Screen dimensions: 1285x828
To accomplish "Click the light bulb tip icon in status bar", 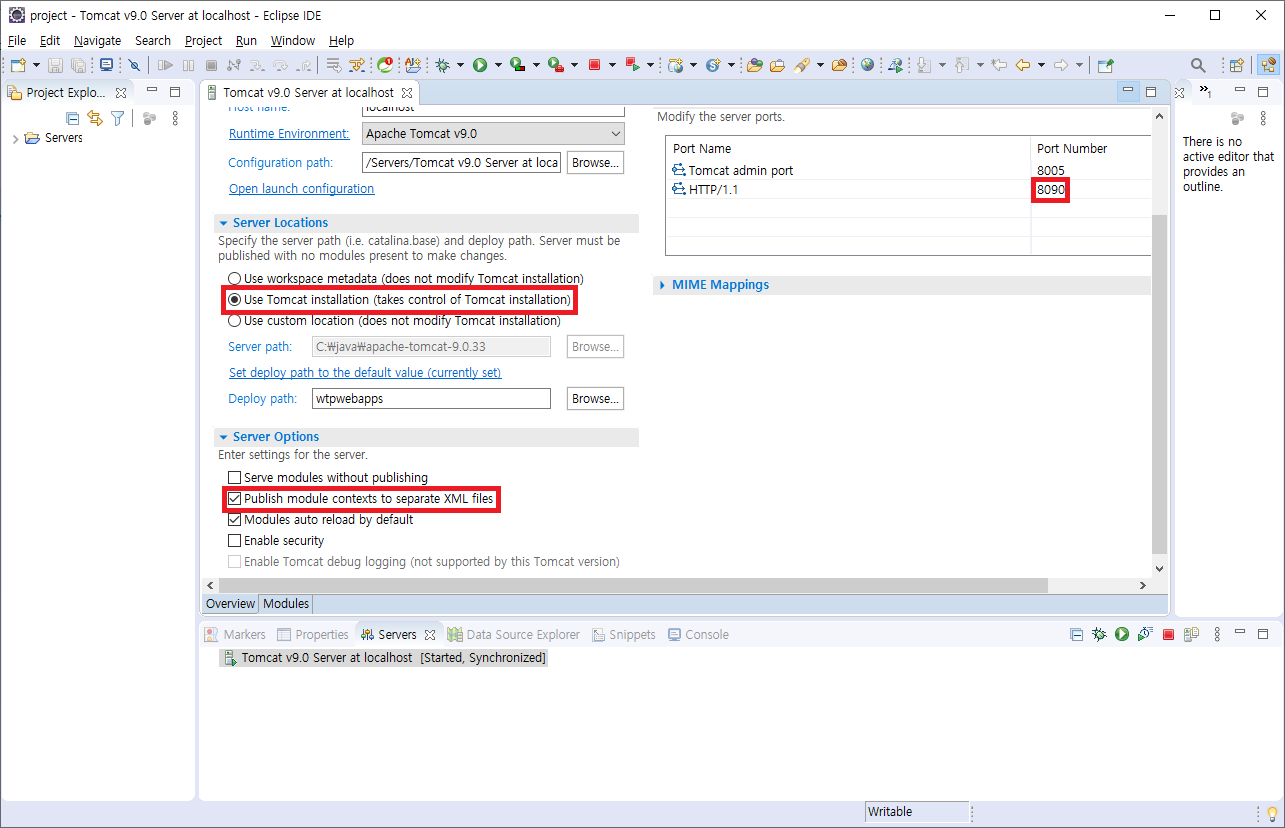I will click(1272, 813).
